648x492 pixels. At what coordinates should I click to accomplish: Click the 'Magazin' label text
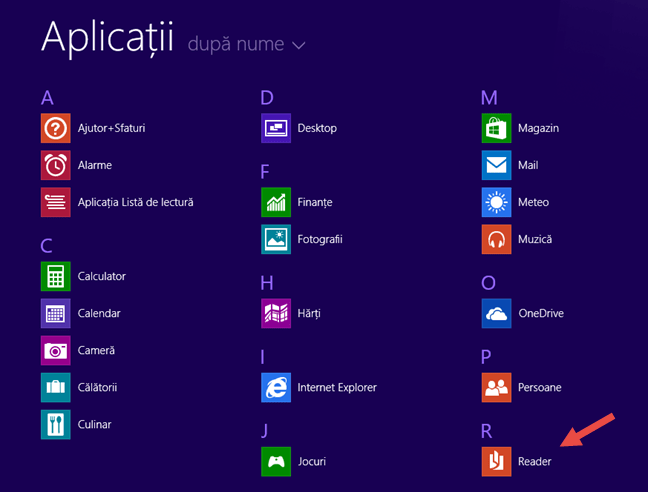point(538,128)
